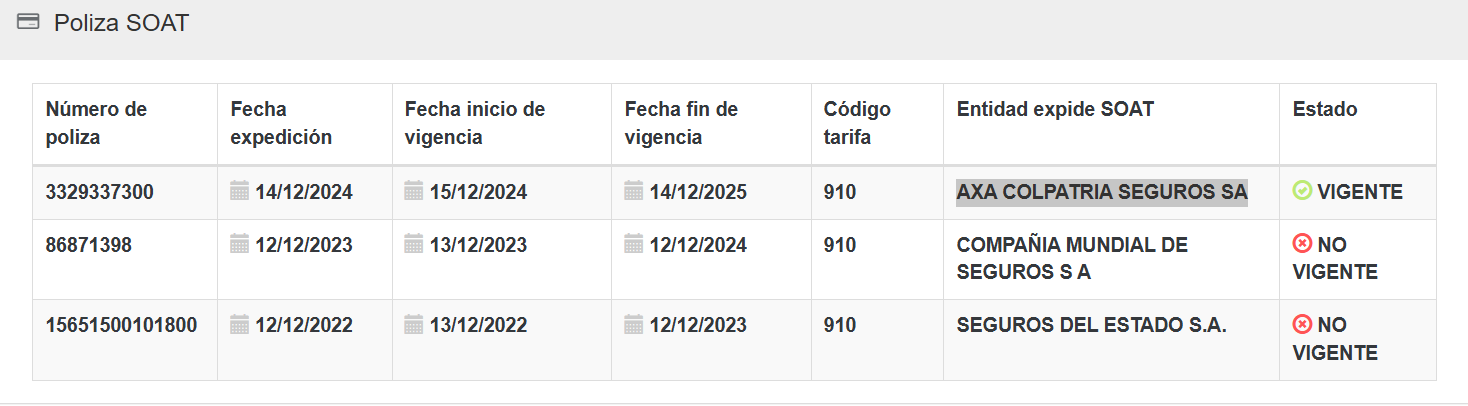Viewport: 1468px width, 406px height.
Task: Select policy number 15651500101800
Action: (121, 325)
